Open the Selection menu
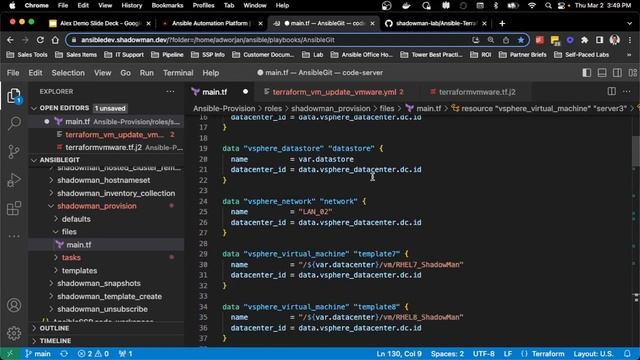The image size is (640, 360). (68, 73)
